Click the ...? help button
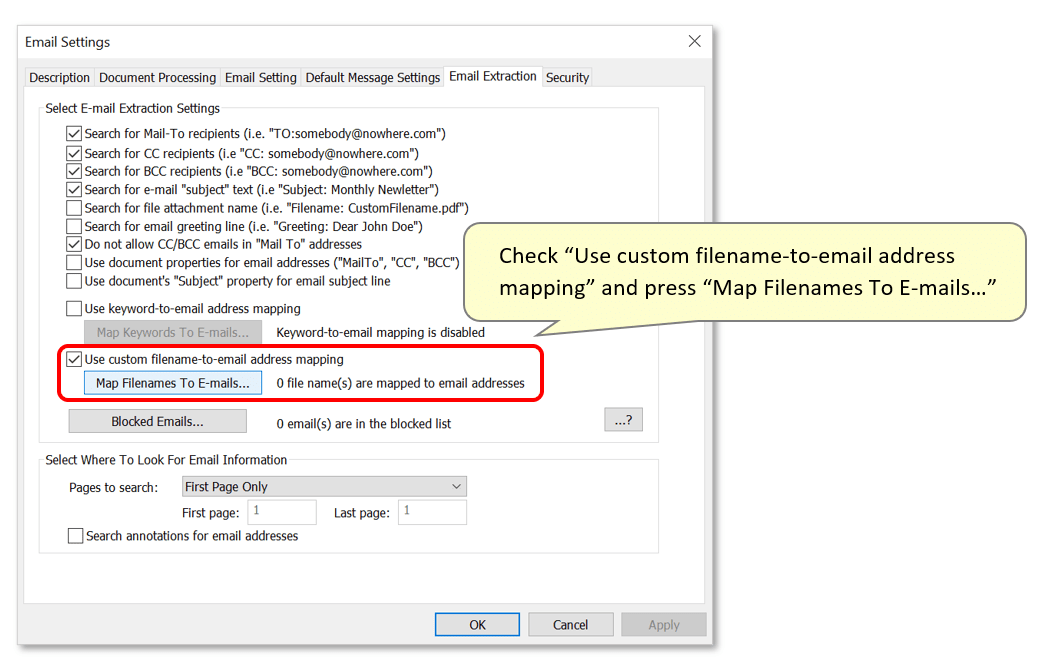Viewport: 1048px width, 669px height. 624,420
